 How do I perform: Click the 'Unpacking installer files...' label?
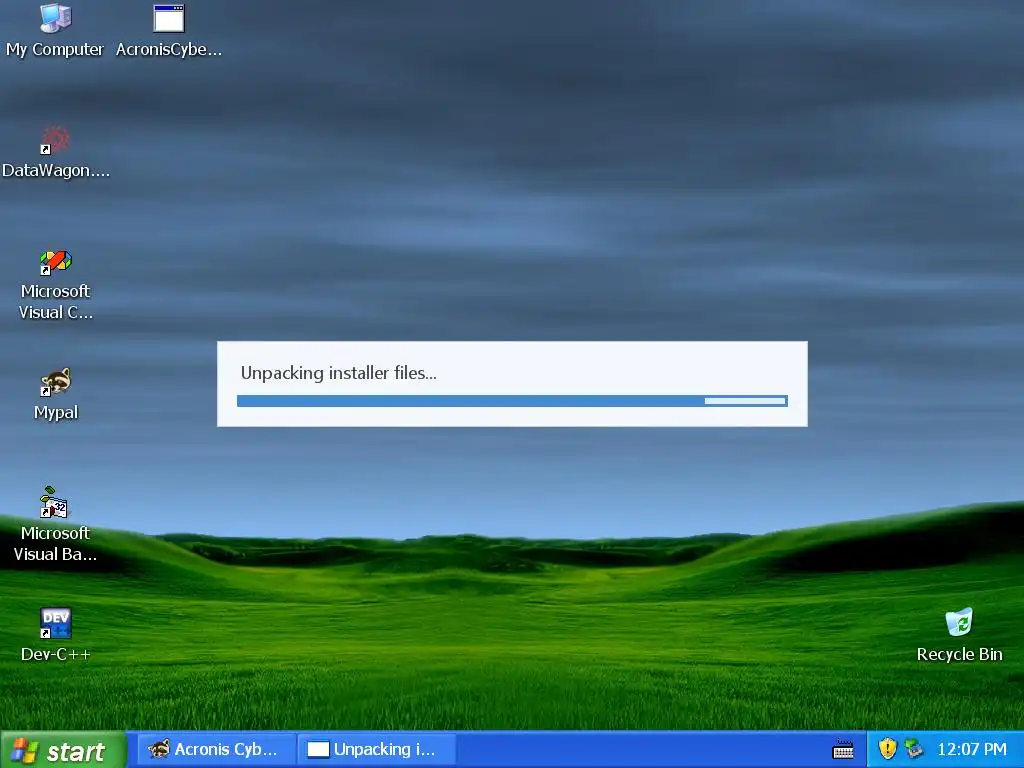[x=338, y=374]
